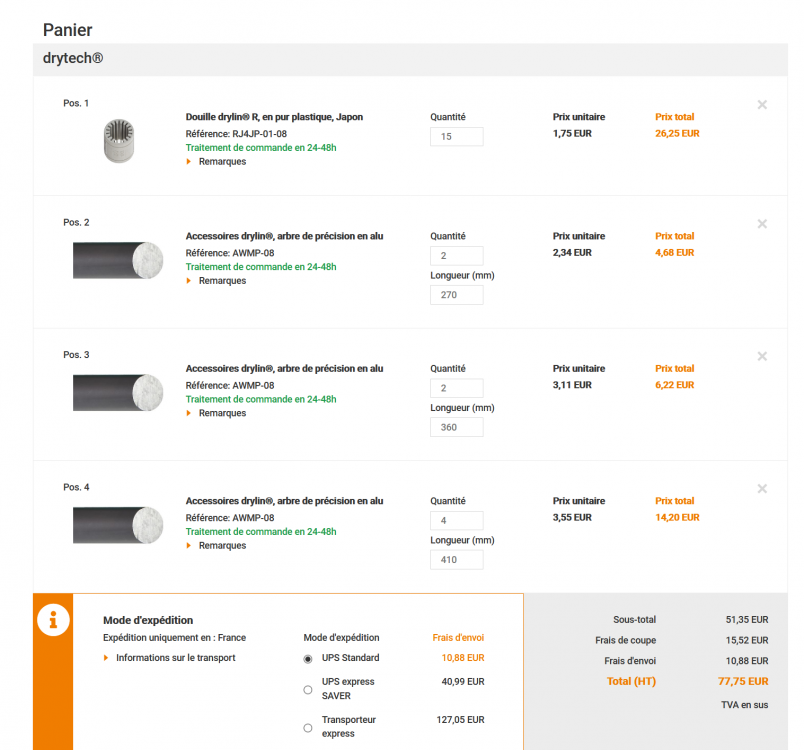Remove position 3 item with X icon

[x=762, y=356]
